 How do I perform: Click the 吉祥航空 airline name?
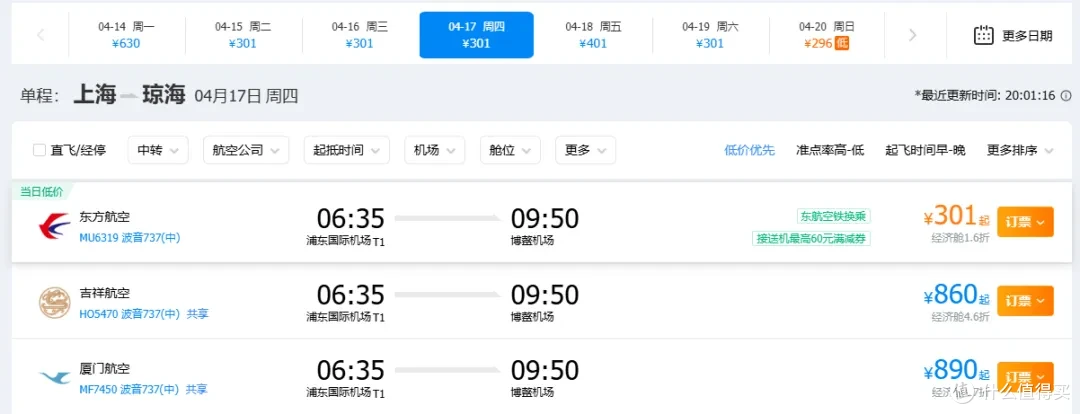(x=105, y=293)
